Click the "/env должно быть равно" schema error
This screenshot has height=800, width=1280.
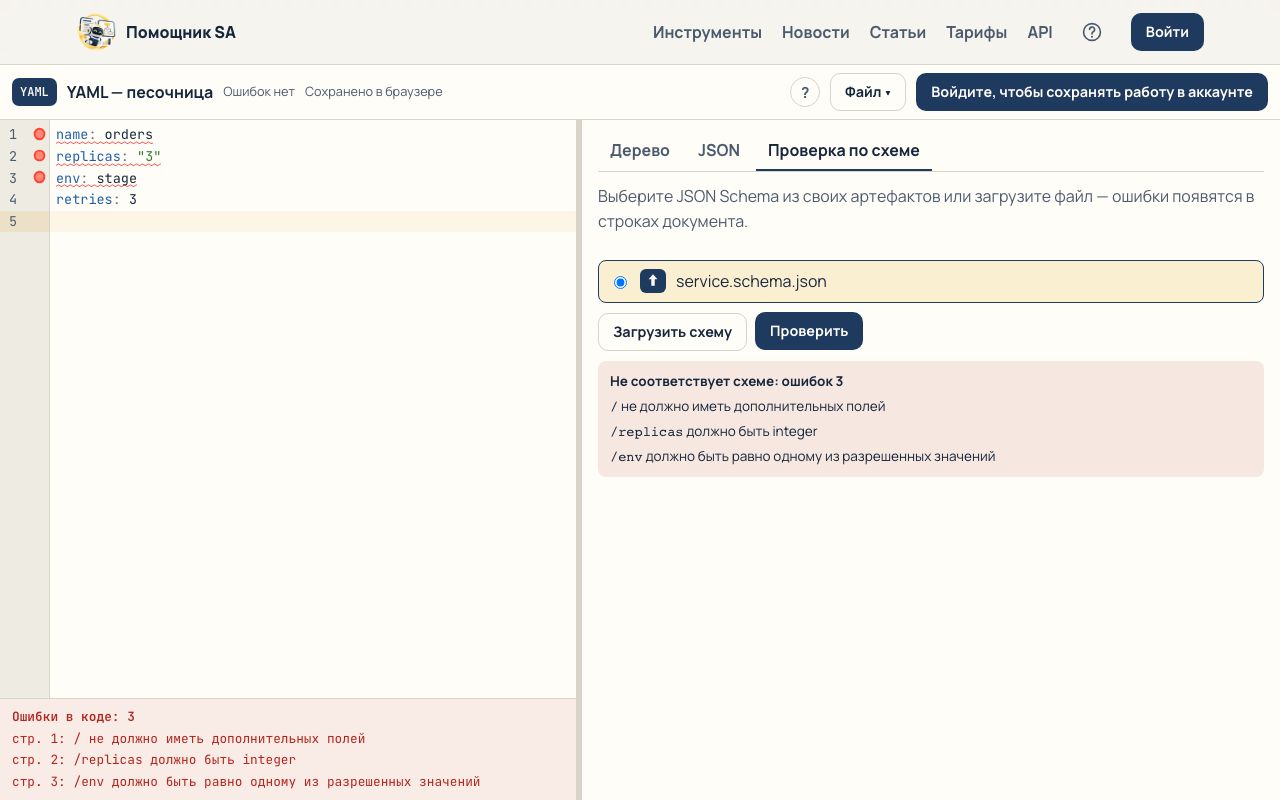click(x=803, y=456)
